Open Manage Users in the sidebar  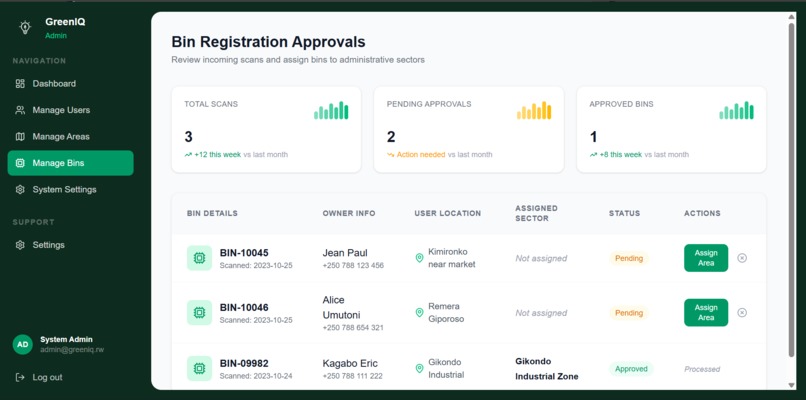[70, 110]
